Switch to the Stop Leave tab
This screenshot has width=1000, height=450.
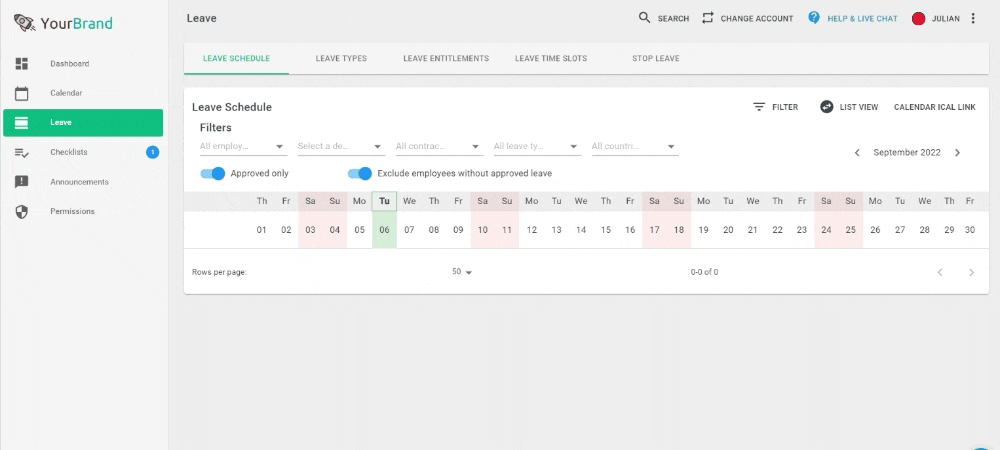pos(656,59)
